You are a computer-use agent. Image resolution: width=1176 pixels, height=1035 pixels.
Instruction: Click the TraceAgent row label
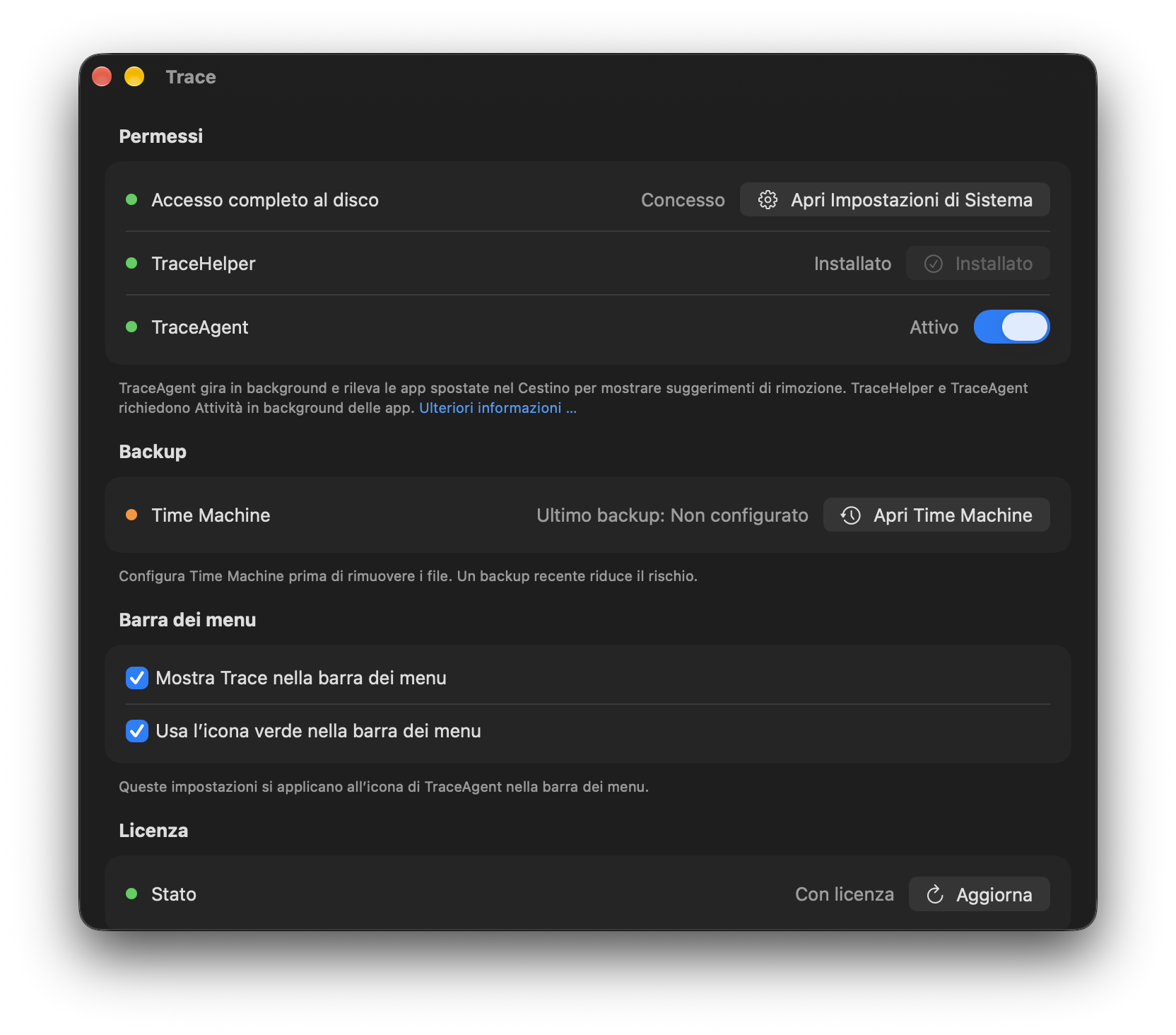200,327
